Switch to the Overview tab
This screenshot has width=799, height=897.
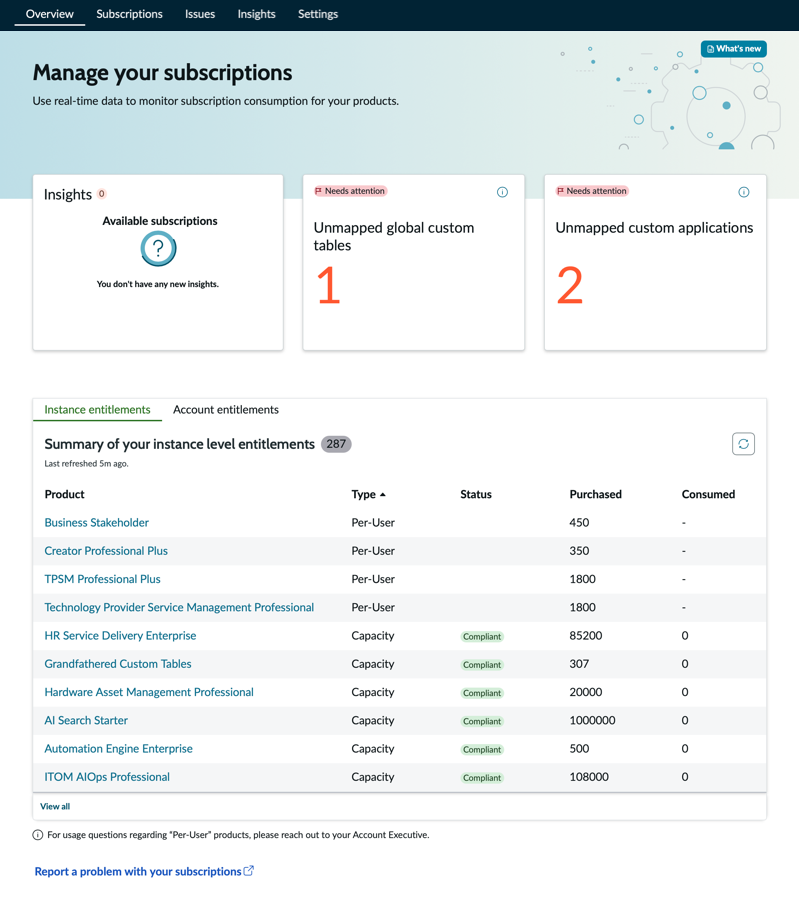tap(50, 14)
